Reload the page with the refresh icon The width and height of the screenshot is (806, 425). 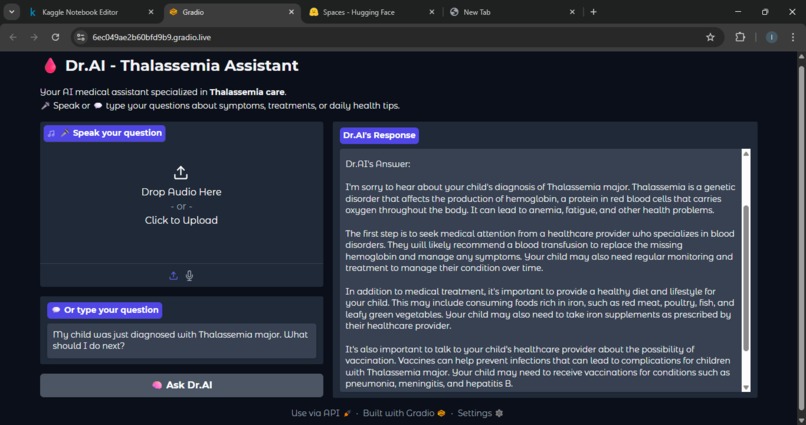pos(56,37)
